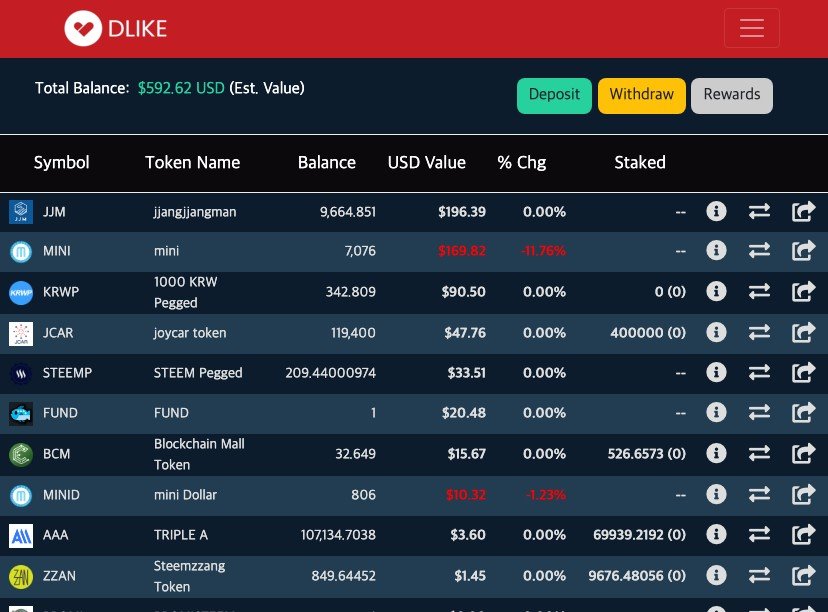Click staked amount 69939.2192 (0)
The height and width of the screenshot is (612, 828).
coord(639,535)
